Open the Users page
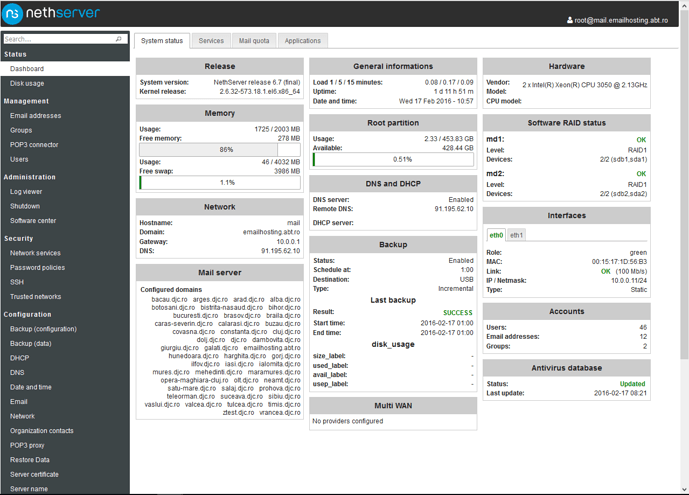 click(x=19, y=159)
